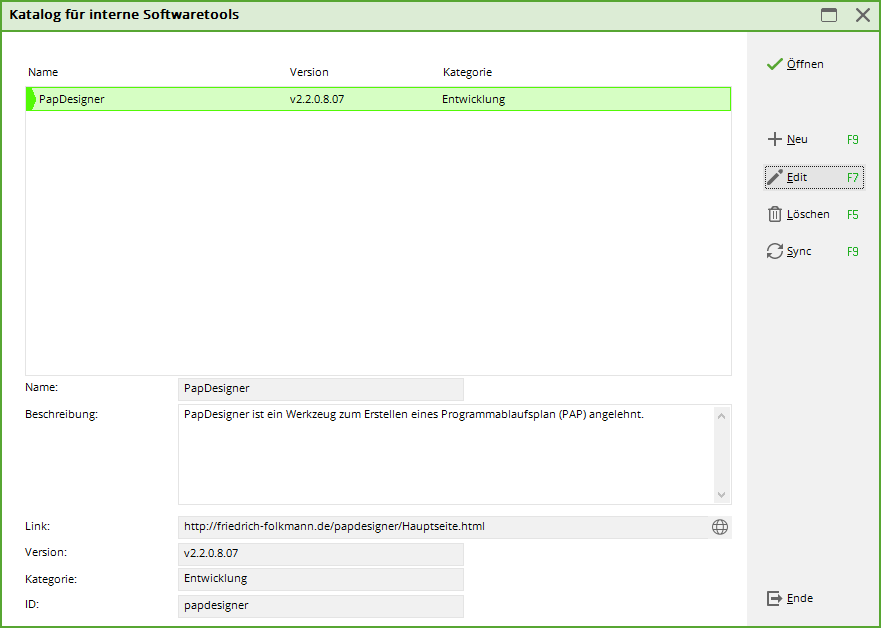The image size is (881, 628).
Task: Click the Neu button label
Action: point(797,139)
